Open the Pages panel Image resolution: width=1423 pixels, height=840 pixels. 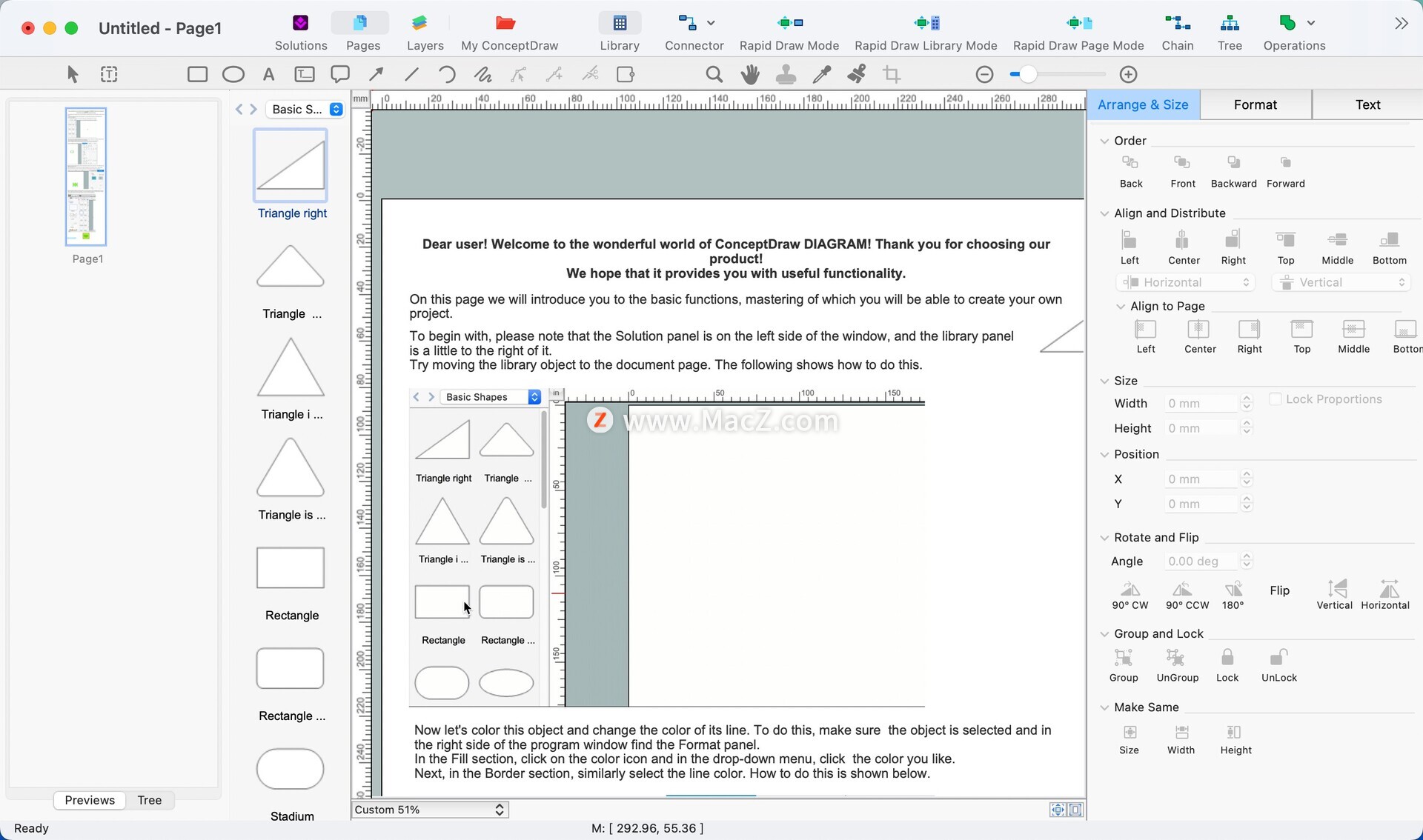[362, 33]
